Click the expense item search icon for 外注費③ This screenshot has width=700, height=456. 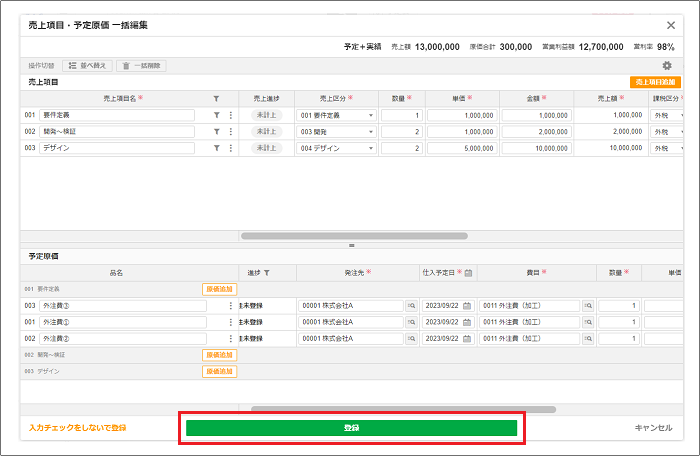point(588,305)
